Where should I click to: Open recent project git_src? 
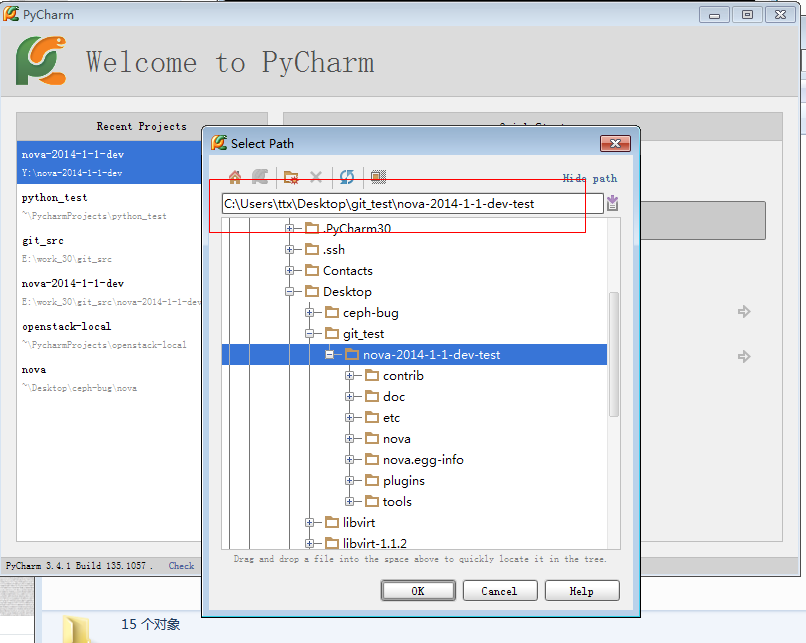coord(109,249)
